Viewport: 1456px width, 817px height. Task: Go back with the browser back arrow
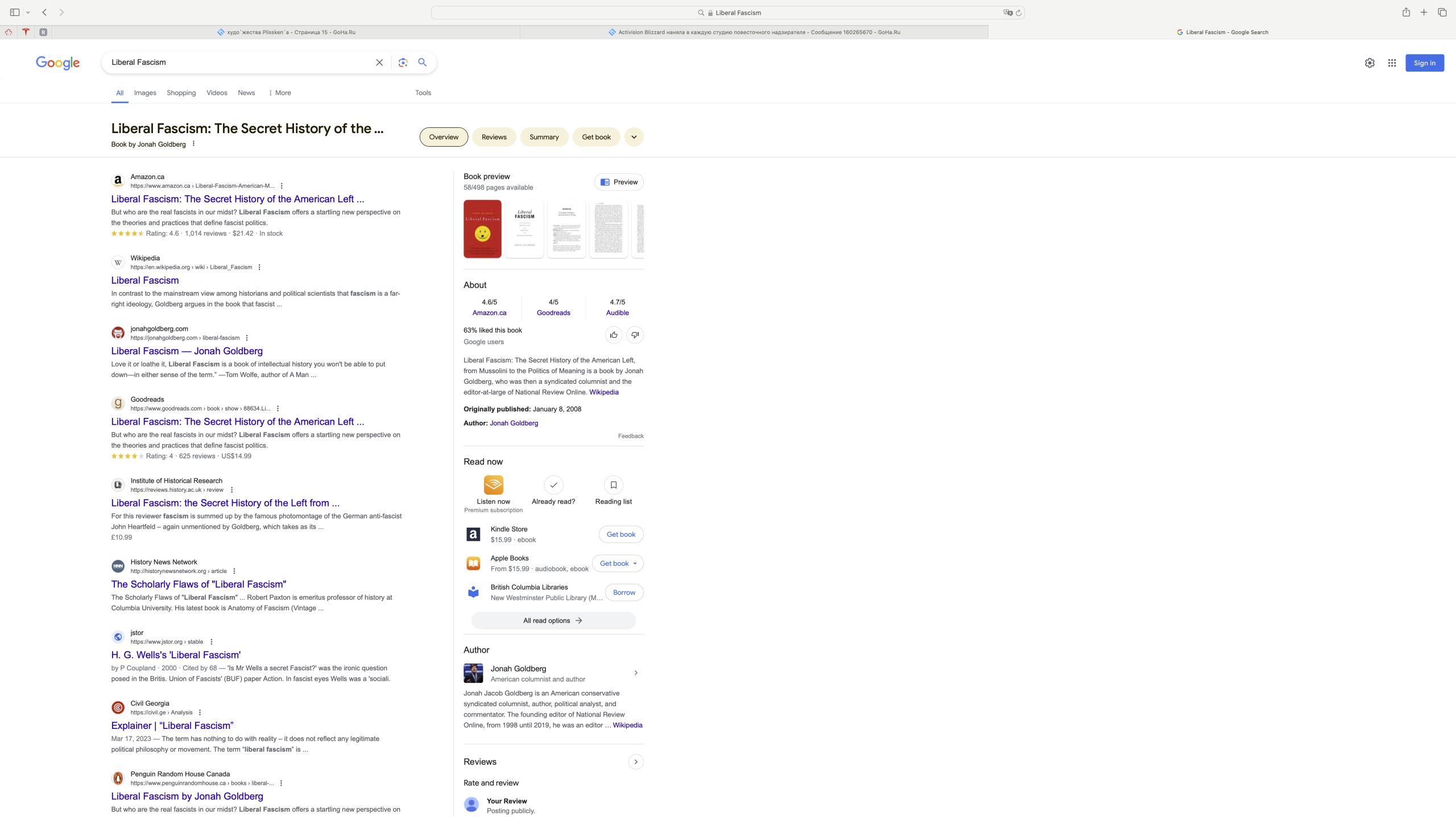tap(44, 12)
